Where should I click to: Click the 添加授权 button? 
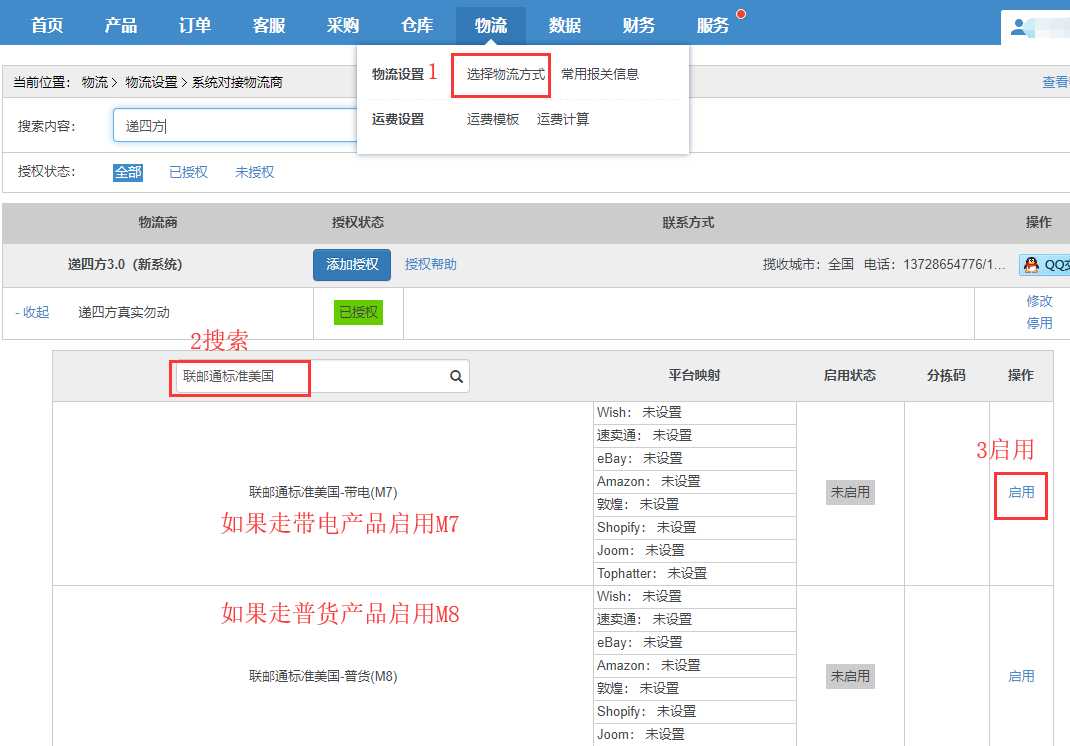pos(352,265)
